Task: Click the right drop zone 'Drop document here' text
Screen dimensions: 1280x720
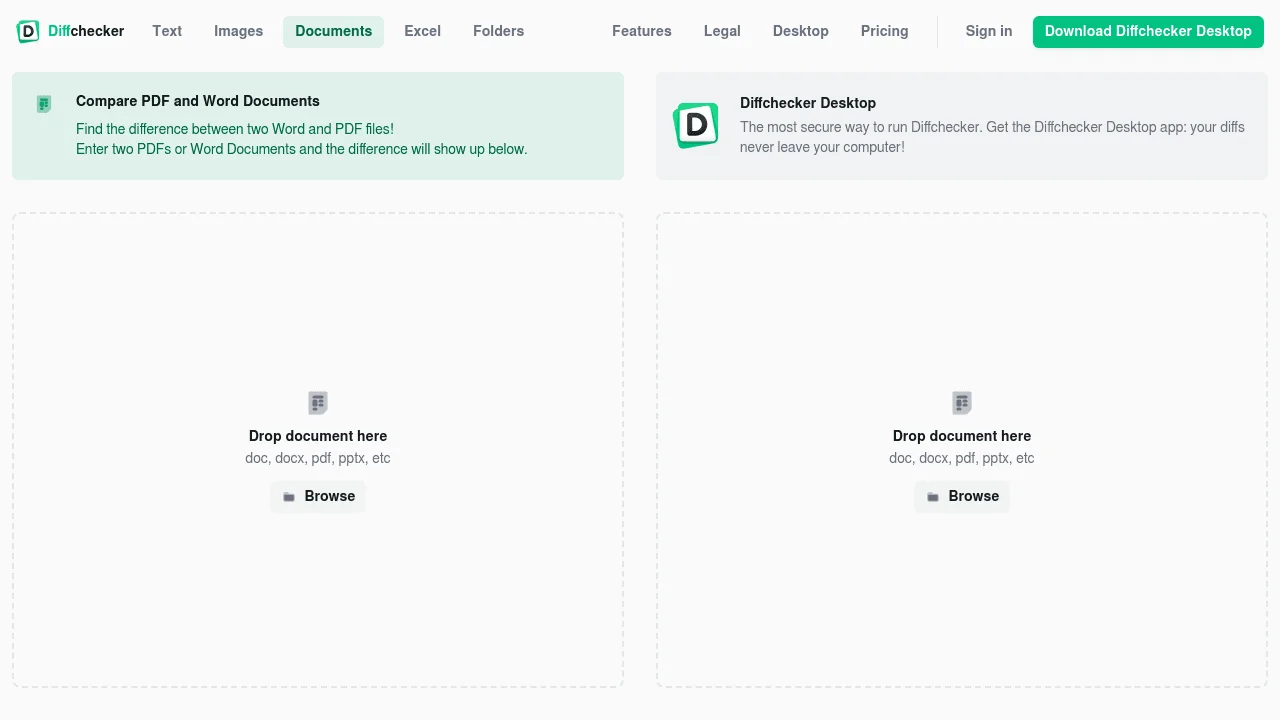Action: [962, 436]
